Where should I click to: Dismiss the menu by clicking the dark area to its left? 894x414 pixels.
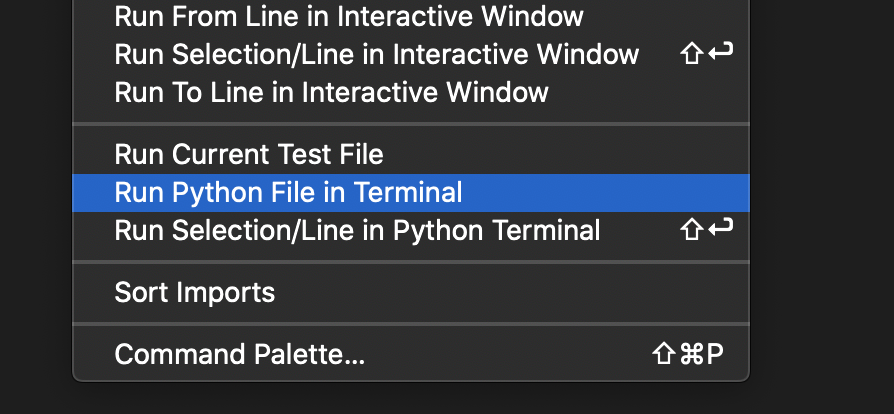coord(35,200)
